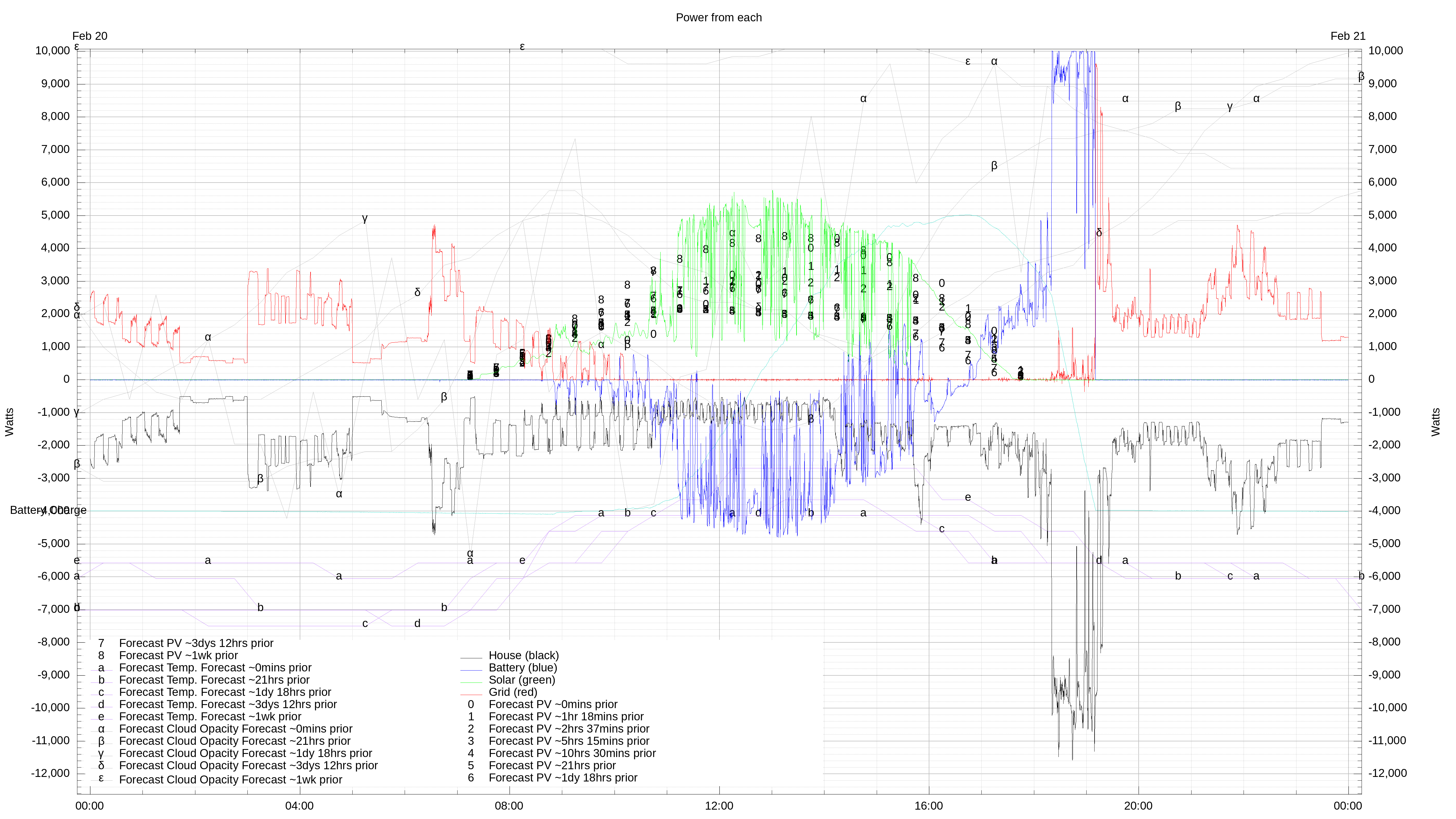The width and height of the screenshot is (1456, 819).
Task: Click legend 'Forecast PV ~1hr 18mins prior'
Action: coord(566,717)
